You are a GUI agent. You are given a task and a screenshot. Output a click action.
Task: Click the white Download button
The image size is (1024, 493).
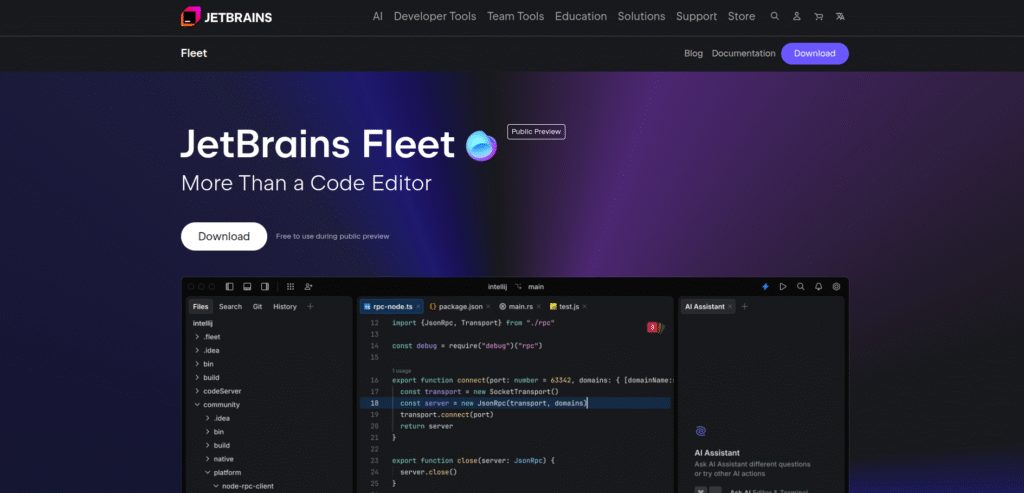[x=224, y=236]
